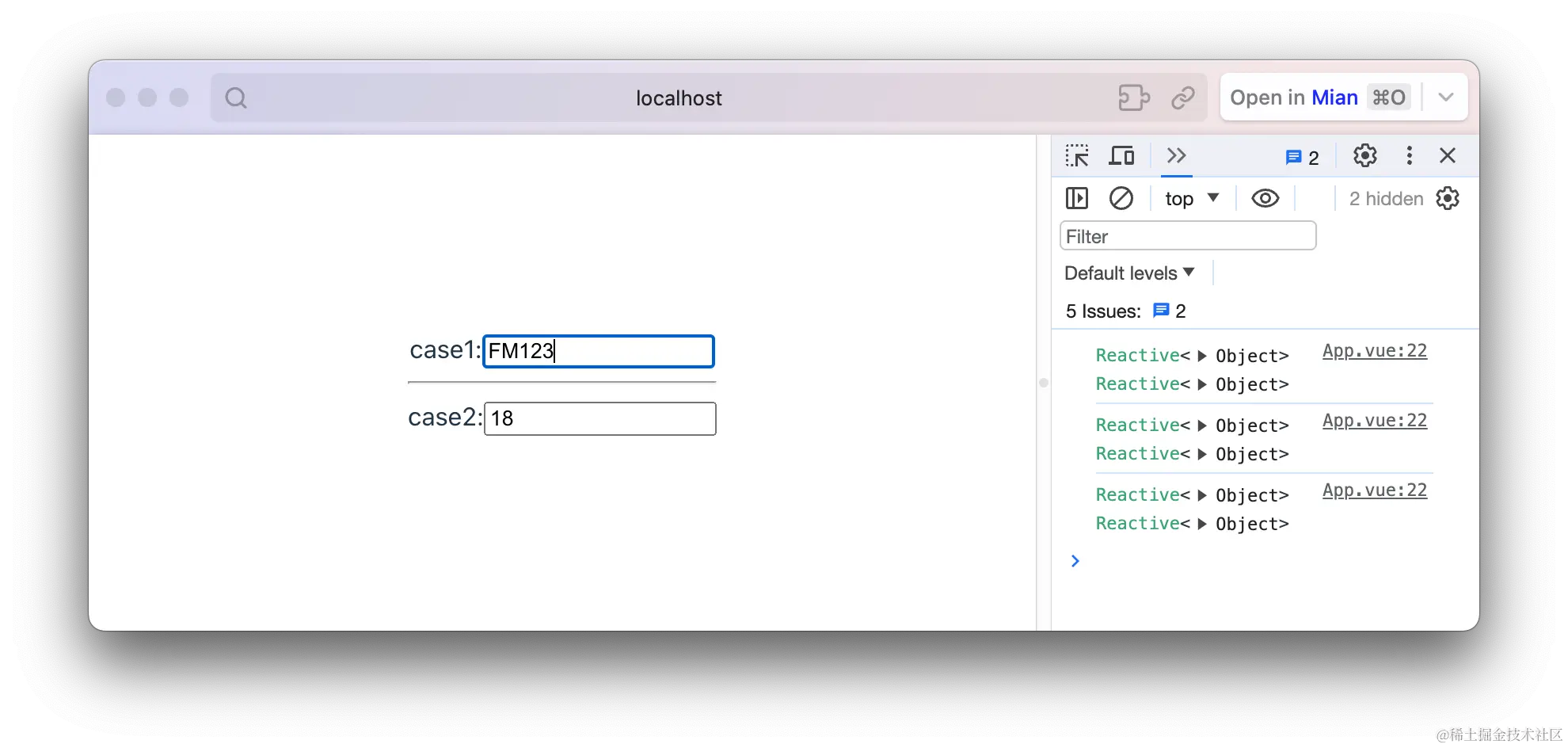Create a live expression with eye icon
Viewport: 1568px width, 748px height.
tap(1265, 198)
